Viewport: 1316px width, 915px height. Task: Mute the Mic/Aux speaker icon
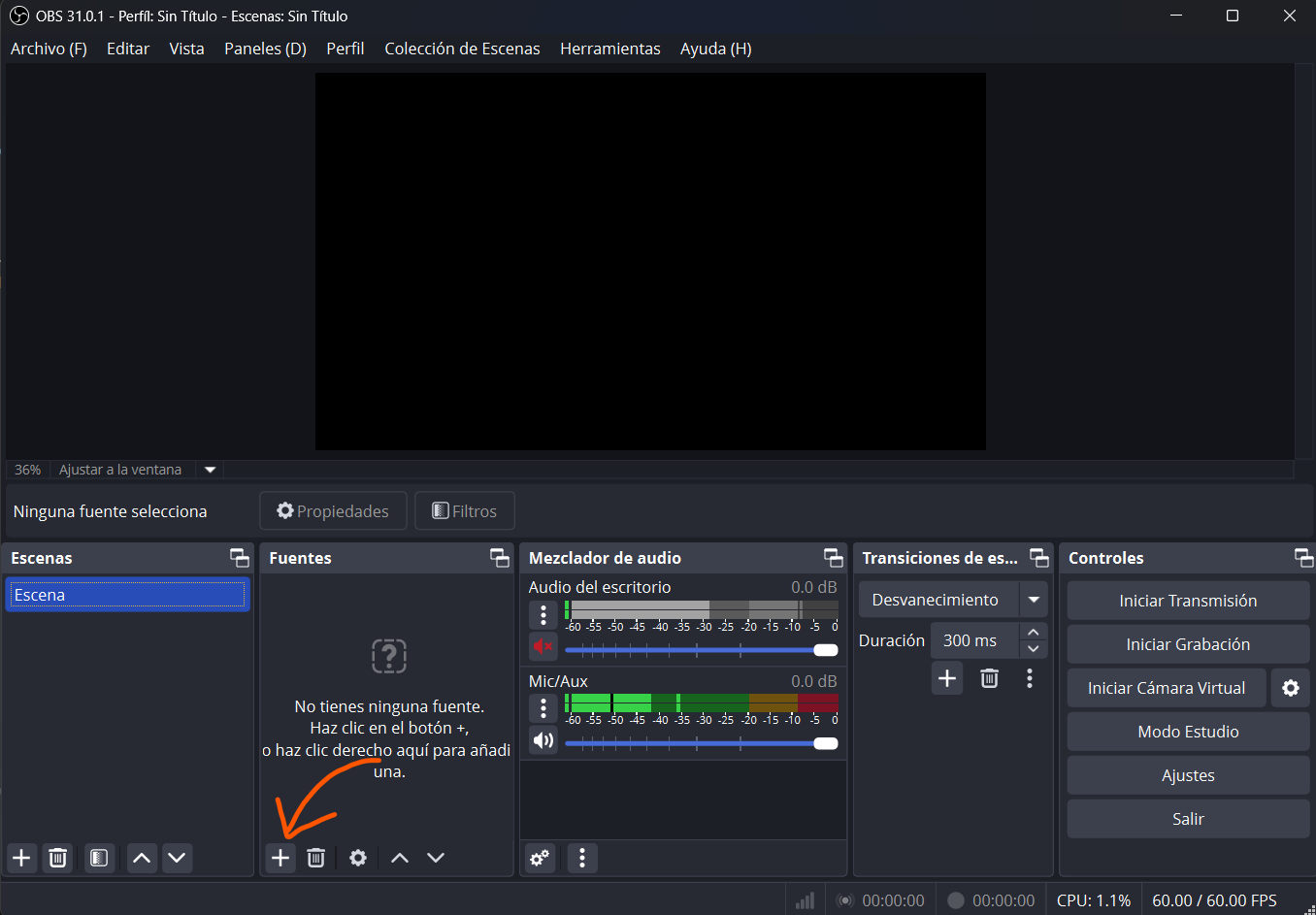[x=543, y=740]
